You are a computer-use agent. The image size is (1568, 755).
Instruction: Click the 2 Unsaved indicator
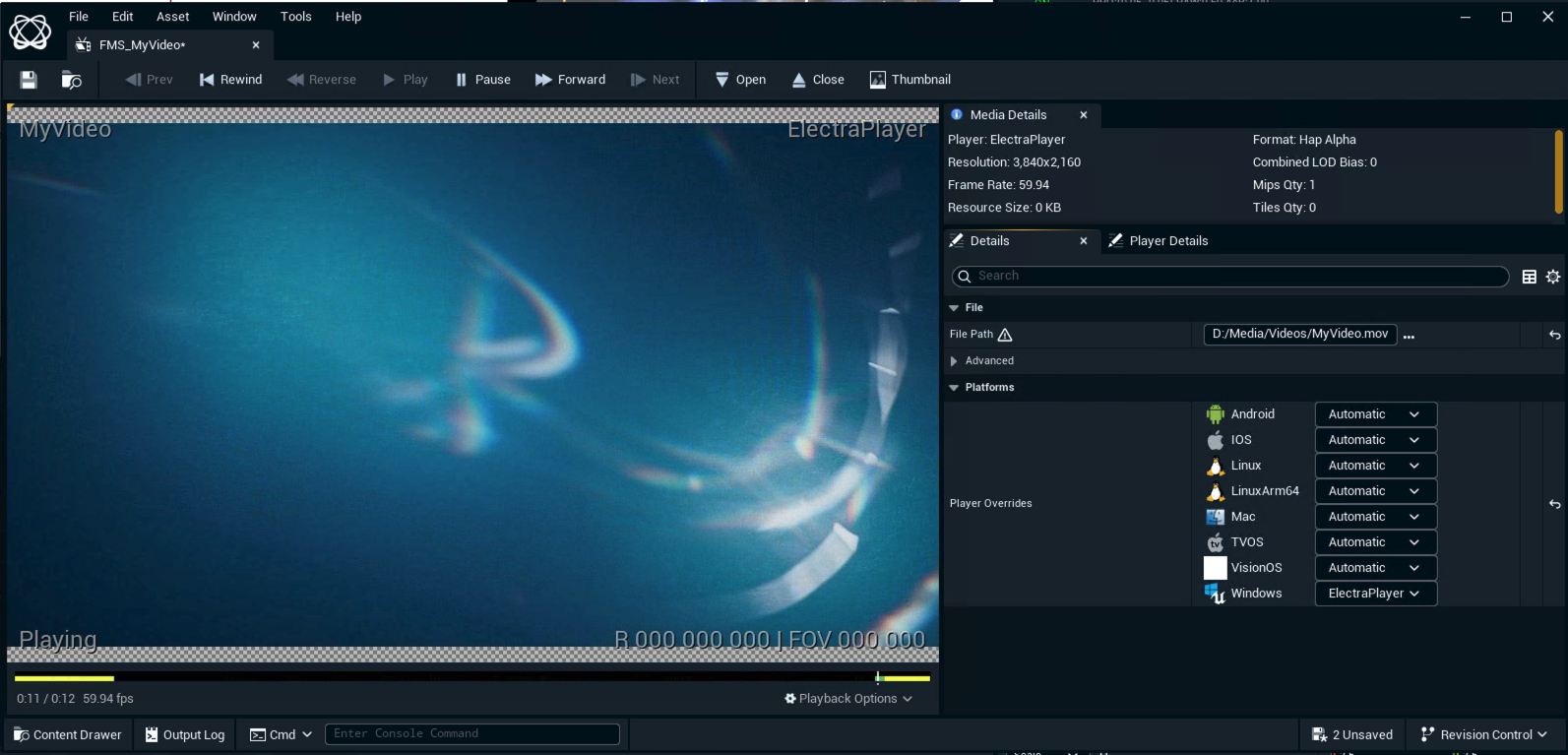point(1352,735)
